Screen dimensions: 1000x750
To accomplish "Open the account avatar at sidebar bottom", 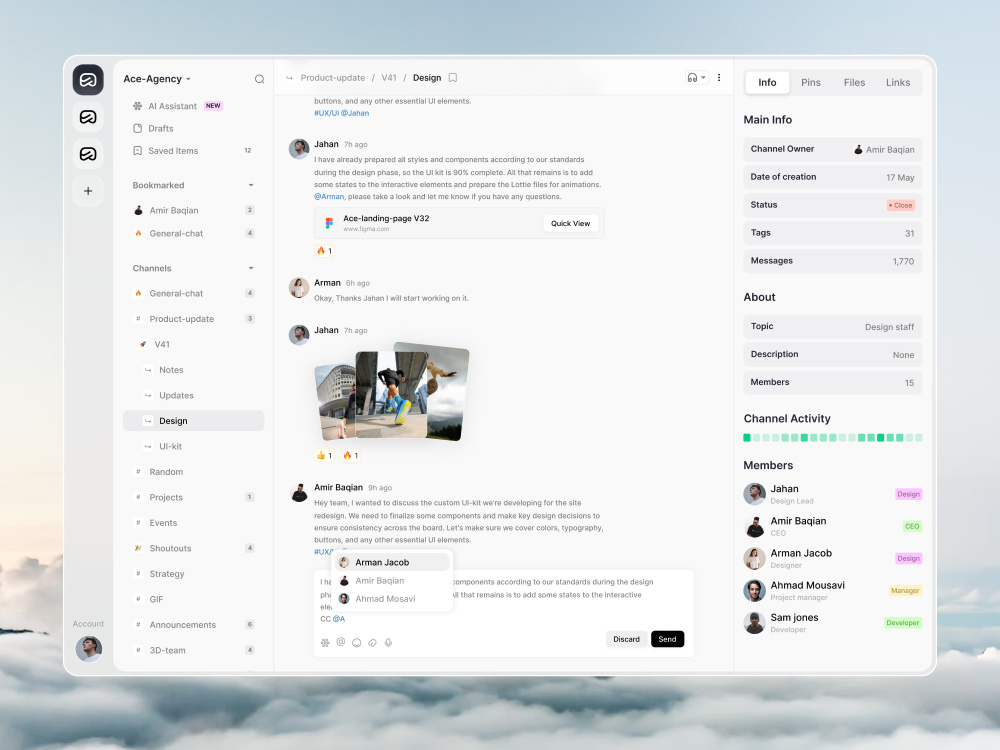I will (x=89, y=649).
